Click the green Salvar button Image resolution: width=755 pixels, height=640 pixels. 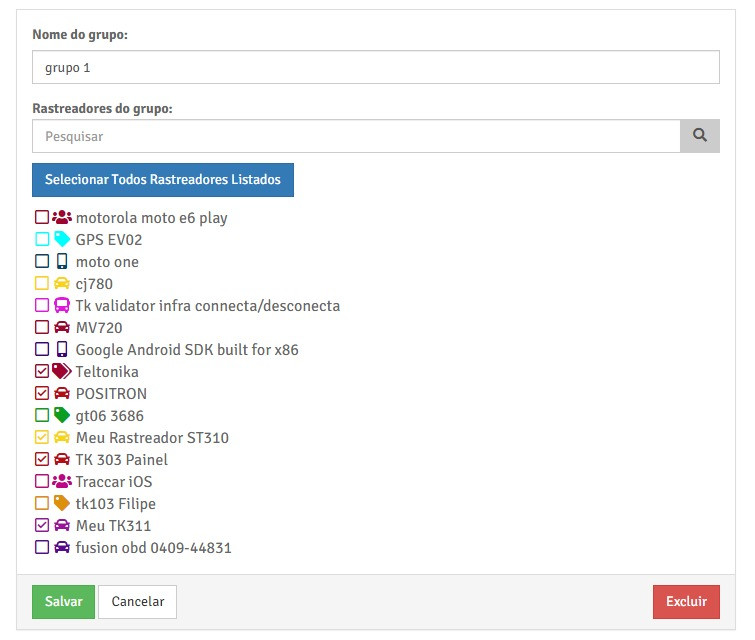63,602
